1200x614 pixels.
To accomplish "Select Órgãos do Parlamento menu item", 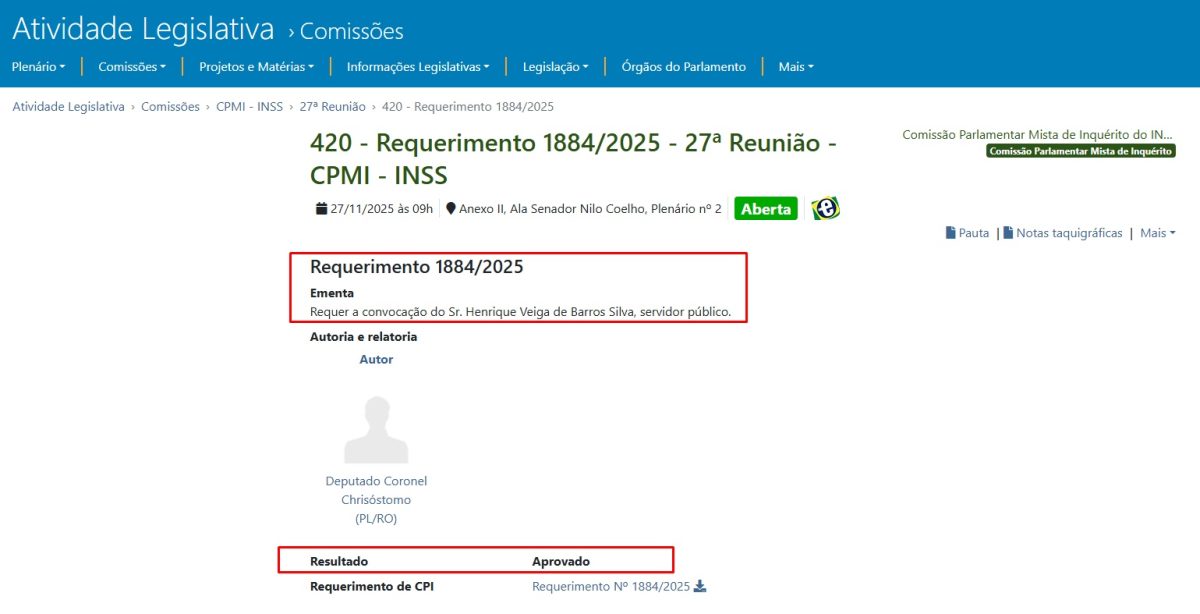I will click(683, 67).
